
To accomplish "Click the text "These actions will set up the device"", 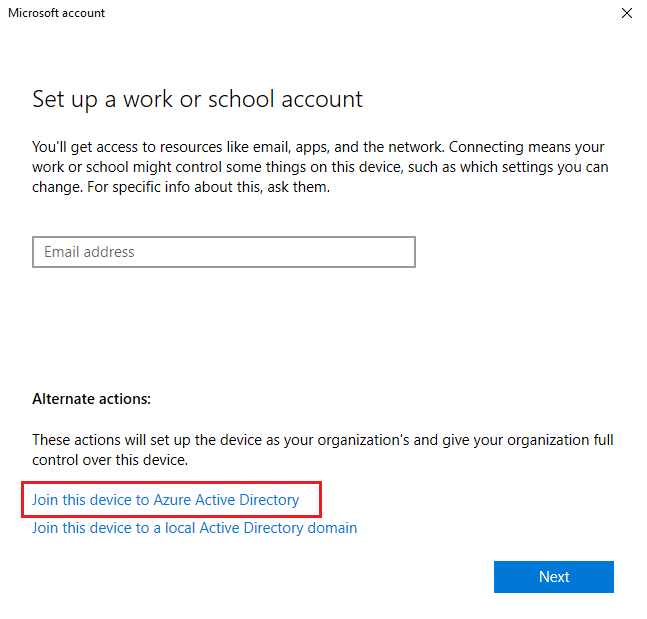I will pos(323,450).
